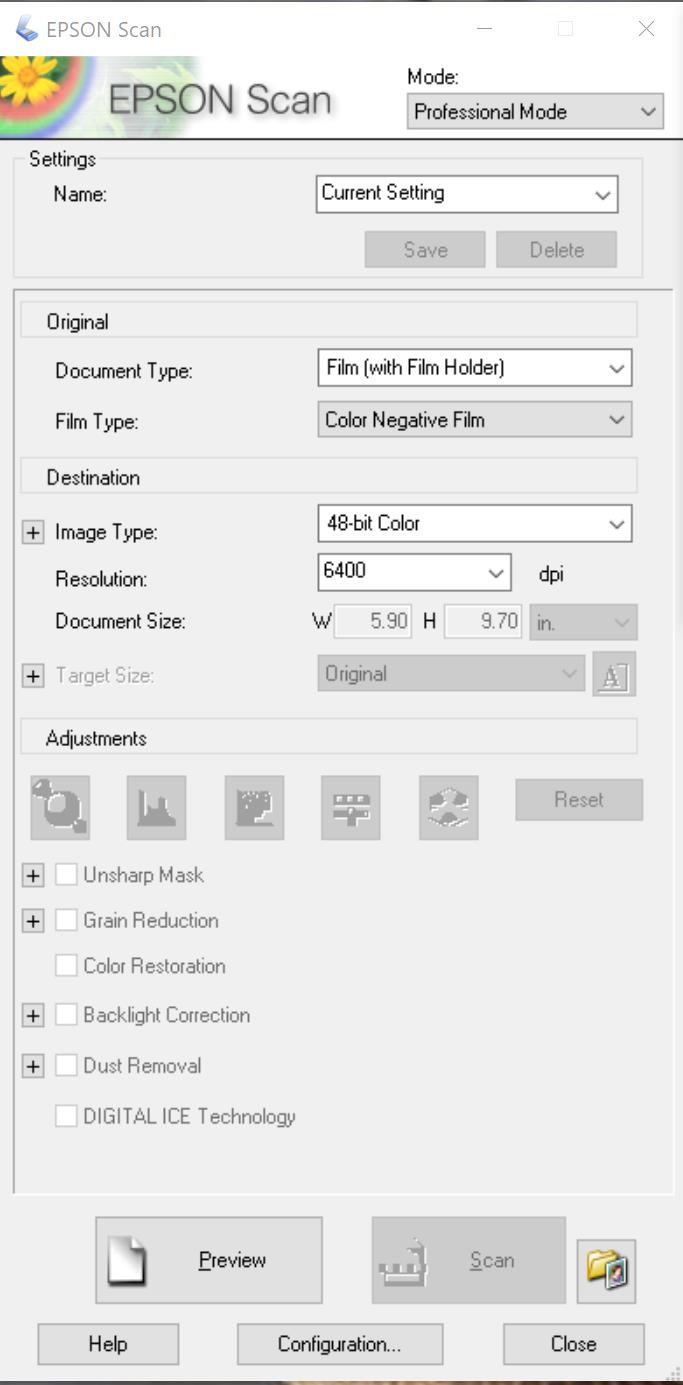Image resolution: width=683 pixels, height=1385 pixels.
Task: Open the Histogram Adjustment icon
Action: 157,807
